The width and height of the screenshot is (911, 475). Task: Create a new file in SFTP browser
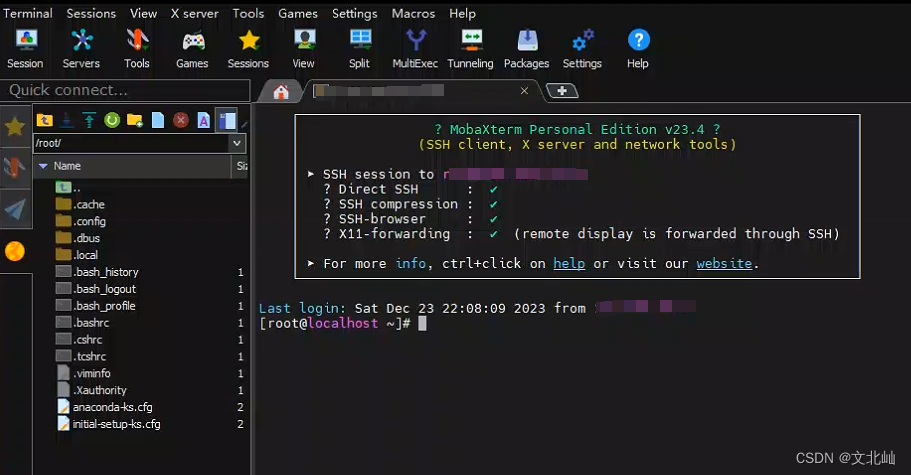[158, 120]
